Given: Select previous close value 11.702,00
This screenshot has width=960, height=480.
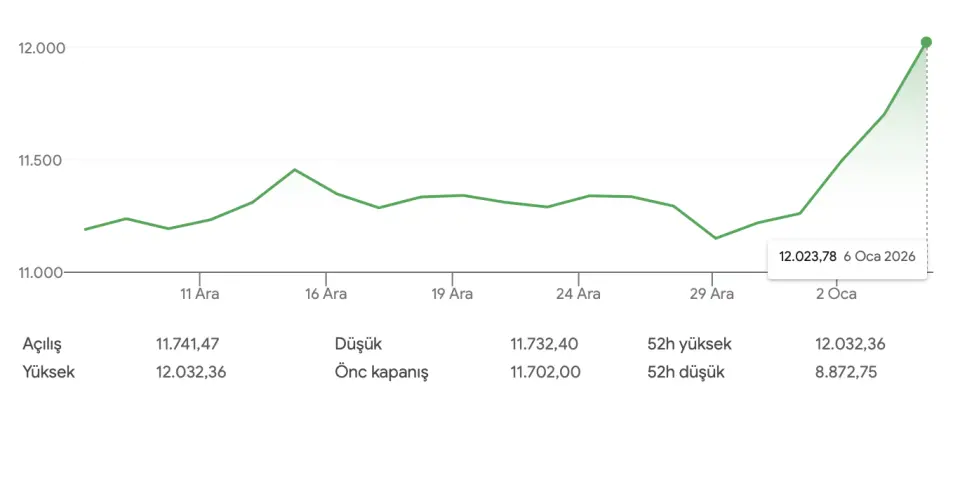Looking at the screenshot, I should [544, 372].
